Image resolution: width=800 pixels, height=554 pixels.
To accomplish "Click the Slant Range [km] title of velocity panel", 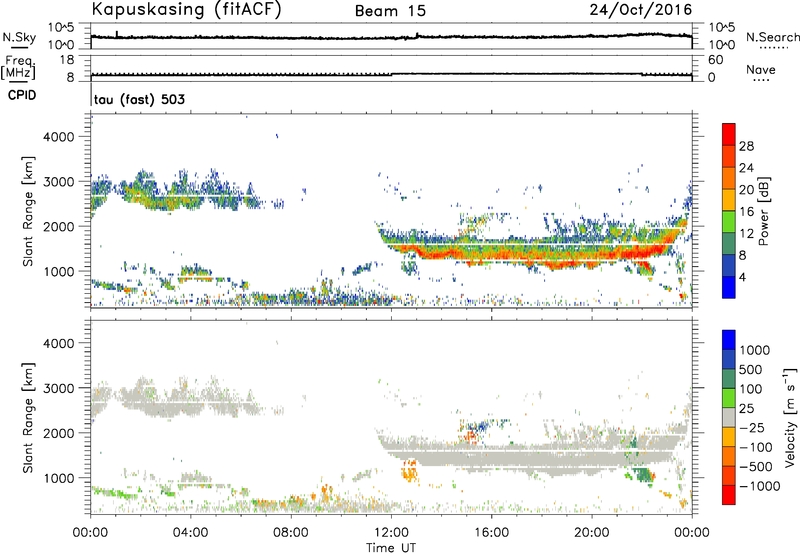I will 28,417.
